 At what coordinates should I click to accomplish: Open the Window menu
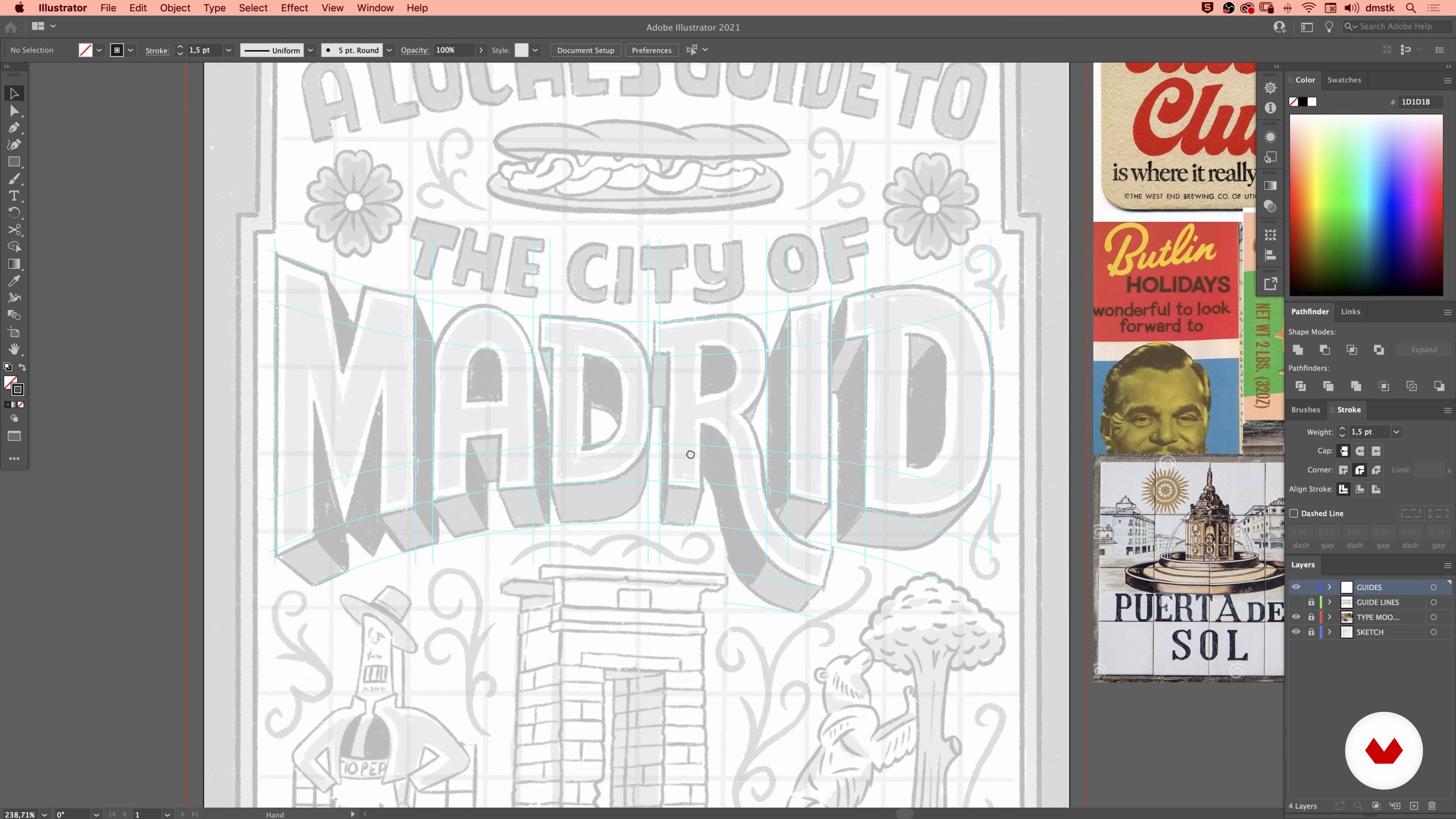point(375,8)
